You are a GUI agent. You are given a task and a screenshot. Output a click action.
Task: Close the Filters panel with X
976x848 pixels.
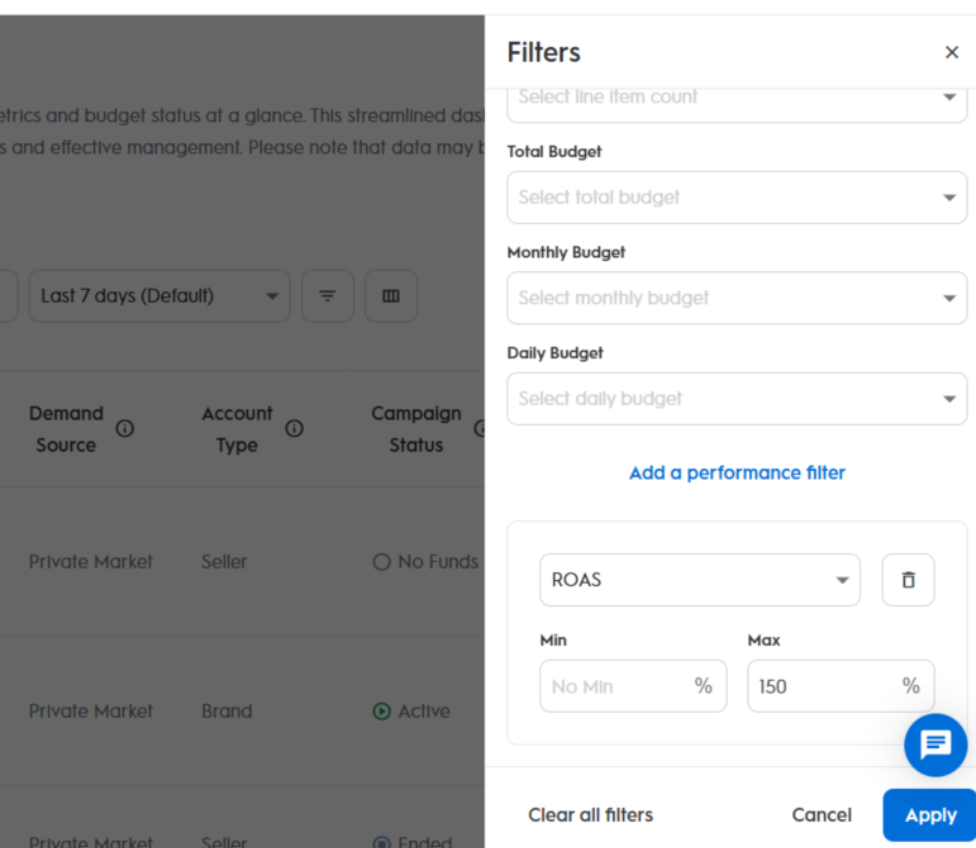click(x=951, y=53)
